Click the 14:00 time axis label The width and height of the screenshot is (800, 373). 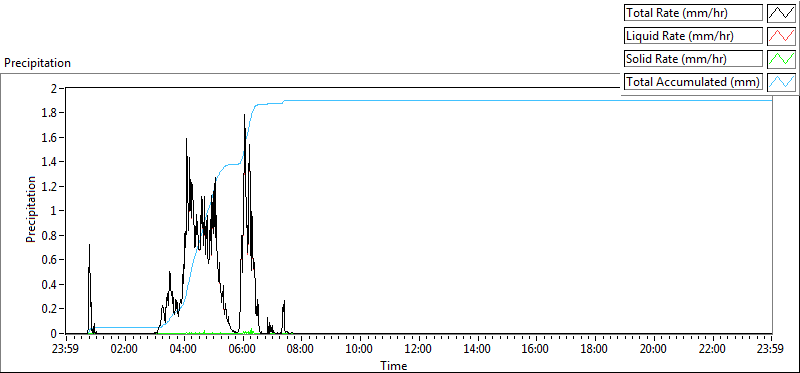point(478,349)
